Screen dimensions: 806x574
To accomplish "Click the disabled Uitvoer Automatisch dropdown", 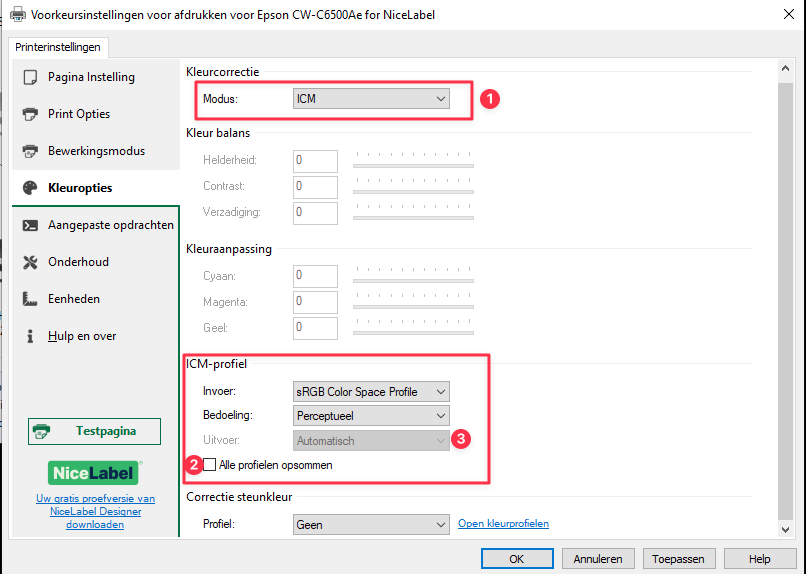I will point(371,440).
